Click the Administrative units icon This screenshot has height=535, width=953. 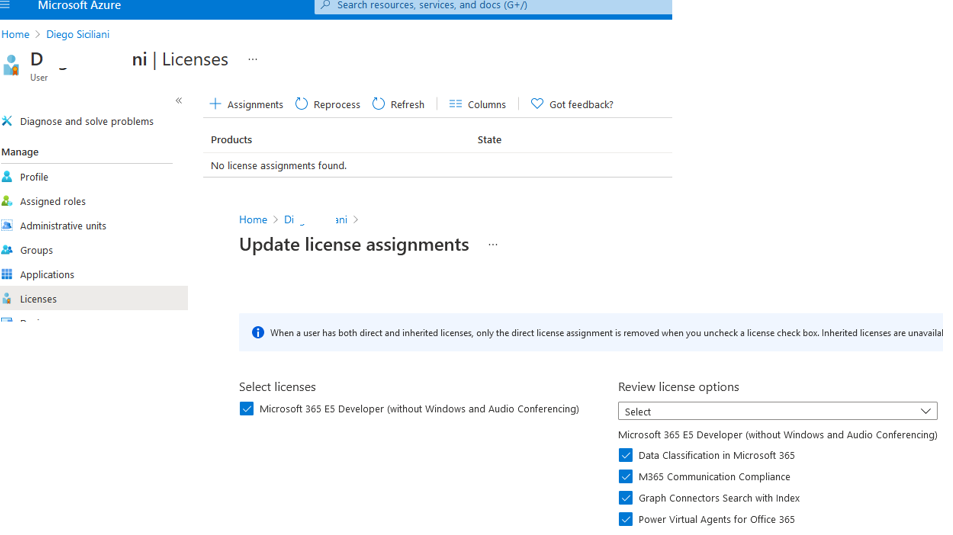[x=7, y=226]
